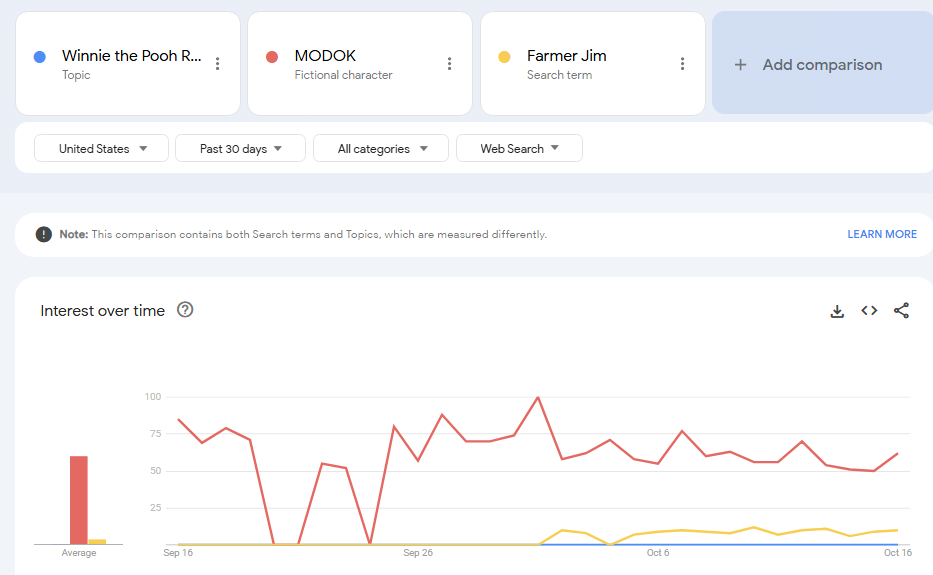Click the Fictional character subtitle
Image resolution: width=933 pixels, height=575 pixels.
coord(343,75)
